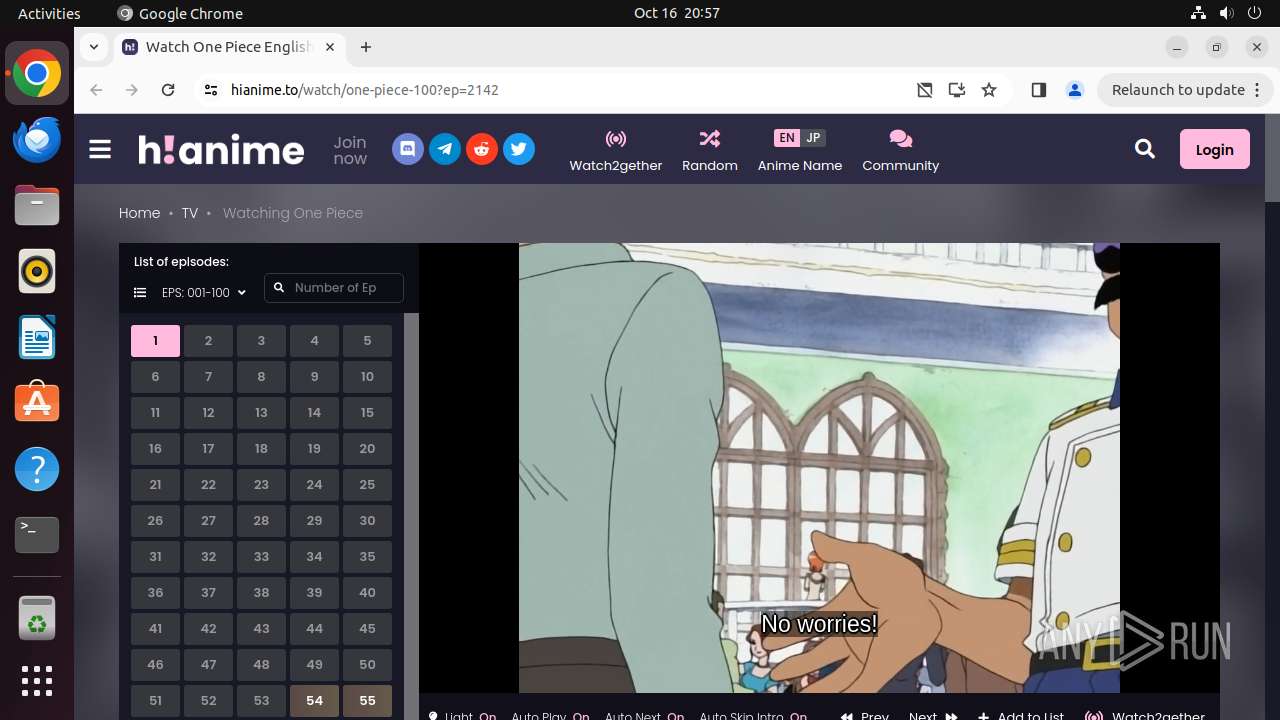
Task: Select episode 32
Action: [208, 557]
